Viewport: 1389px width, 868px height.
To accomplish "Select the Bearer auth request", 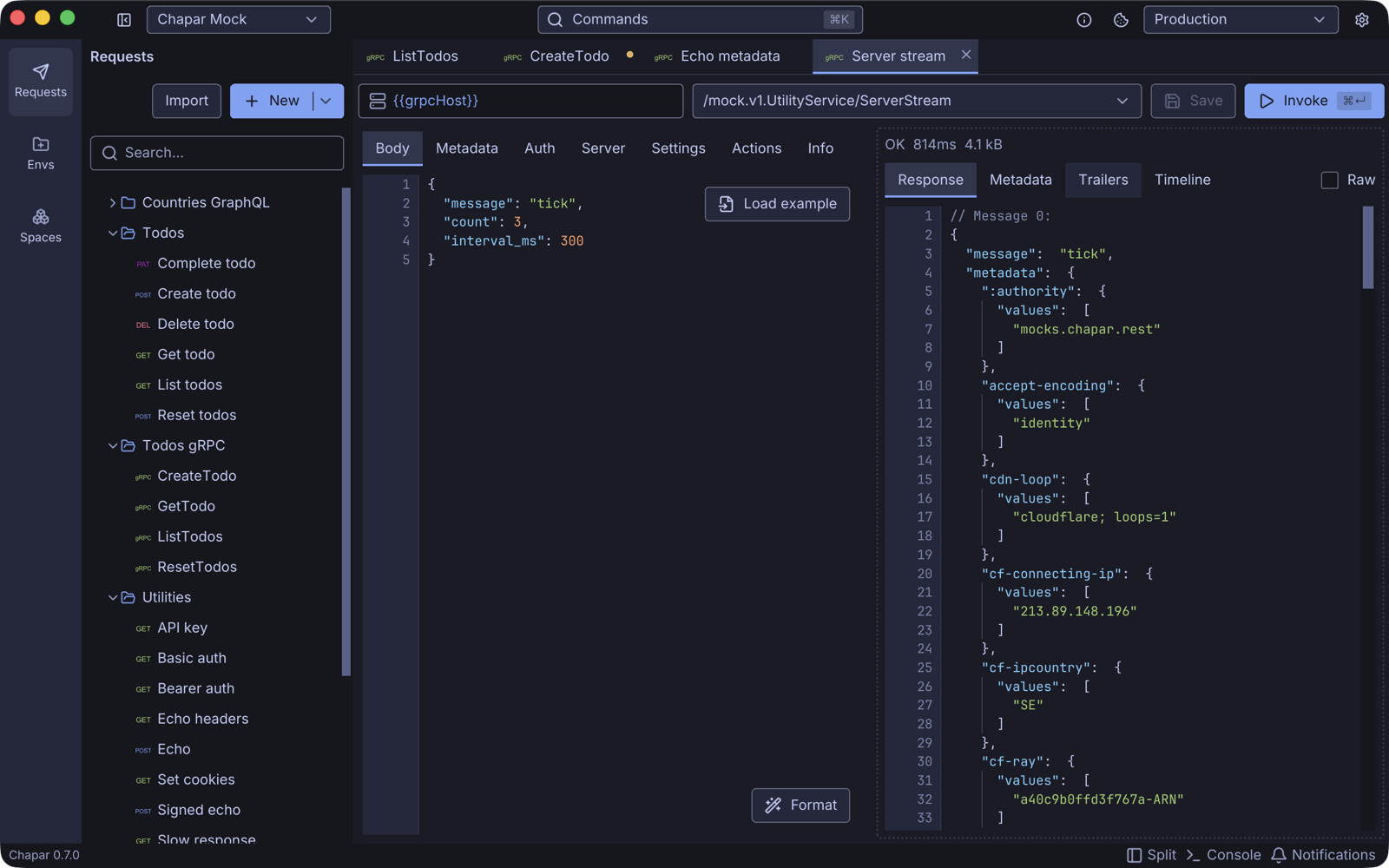I will pyautogui.click(x=196, y=688).
